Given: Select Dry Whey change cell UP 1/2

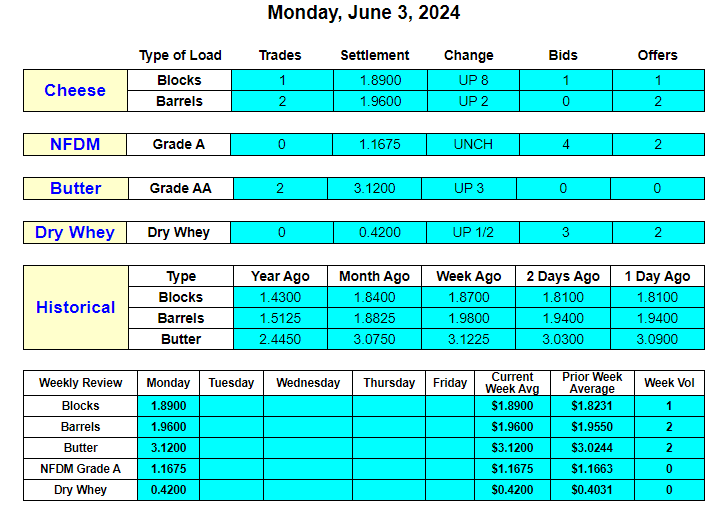Looking at the screenshot, I should (473, 232).
